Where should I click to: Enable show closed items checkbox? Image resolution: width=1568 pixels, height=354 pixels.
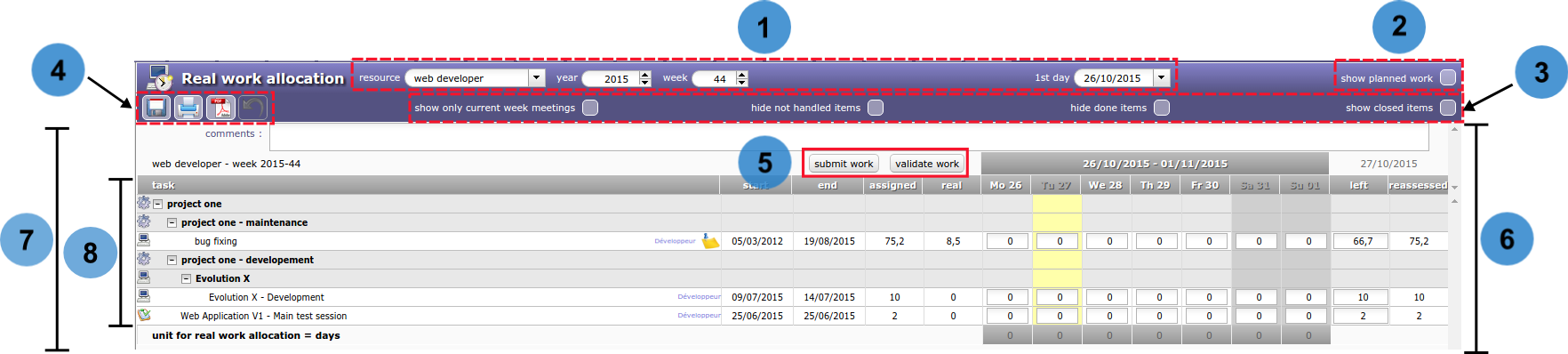click(x=1448, y=108)
